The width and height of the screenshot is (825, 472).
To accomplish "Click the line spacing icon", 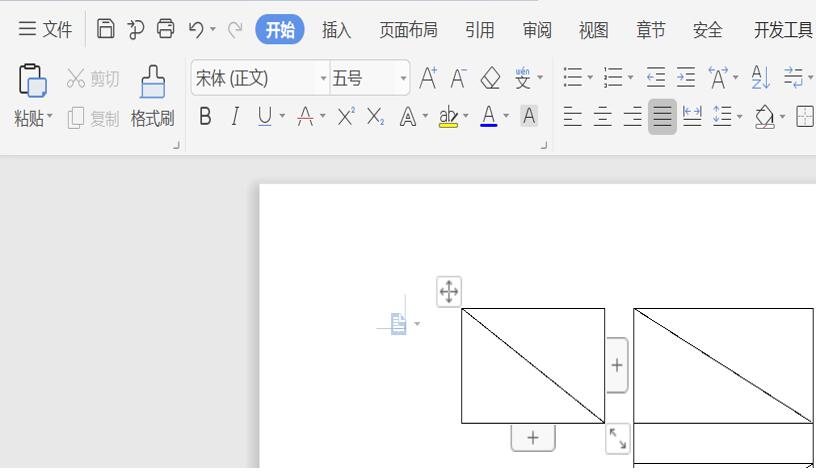I will (x=722, y=116).
